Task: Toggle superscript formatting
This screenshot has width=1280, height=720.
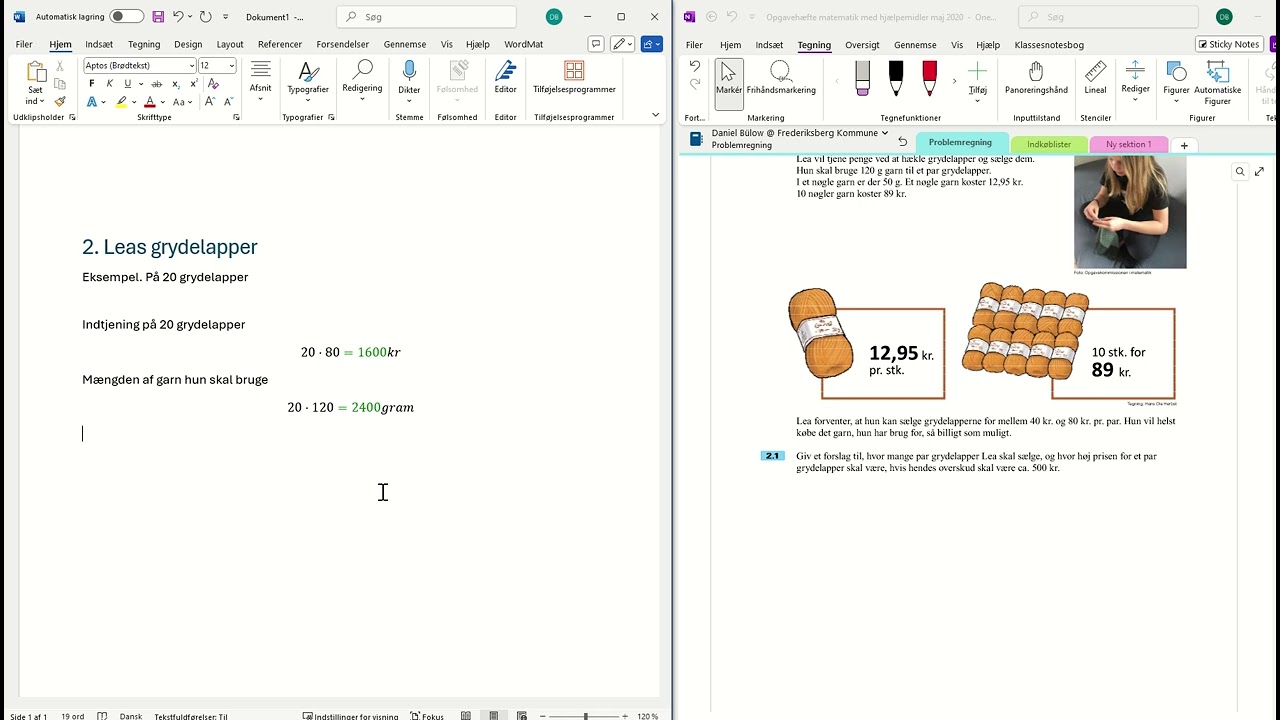Action: tap(193, 84)
